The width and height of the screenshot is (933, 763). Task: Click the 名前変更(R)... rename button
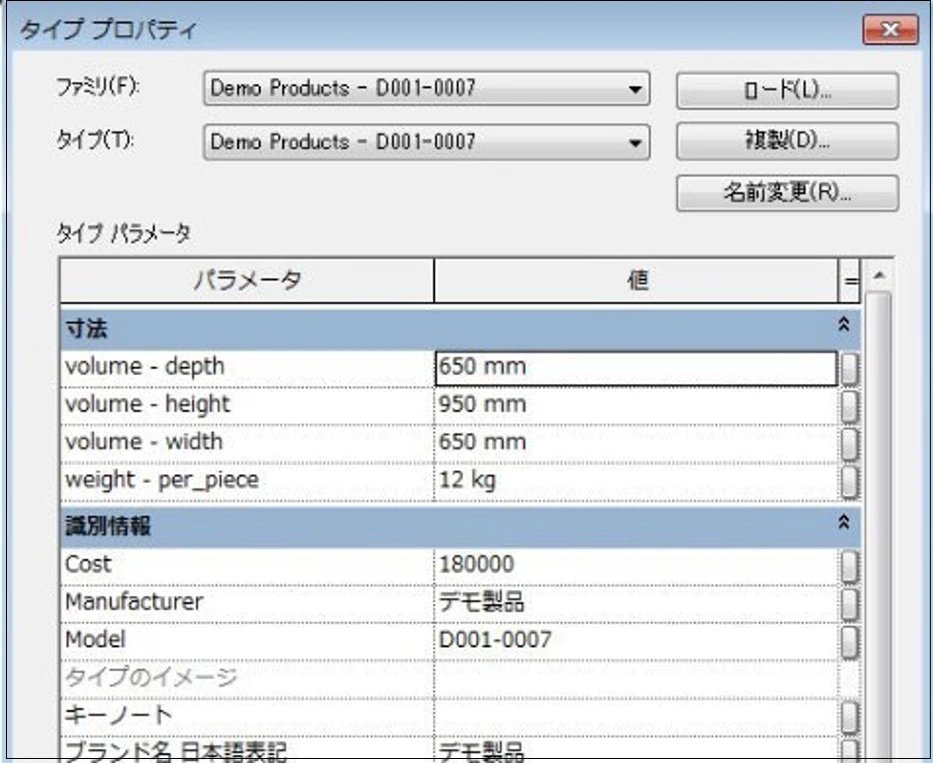pyautogui.click(x=787, y=193)
